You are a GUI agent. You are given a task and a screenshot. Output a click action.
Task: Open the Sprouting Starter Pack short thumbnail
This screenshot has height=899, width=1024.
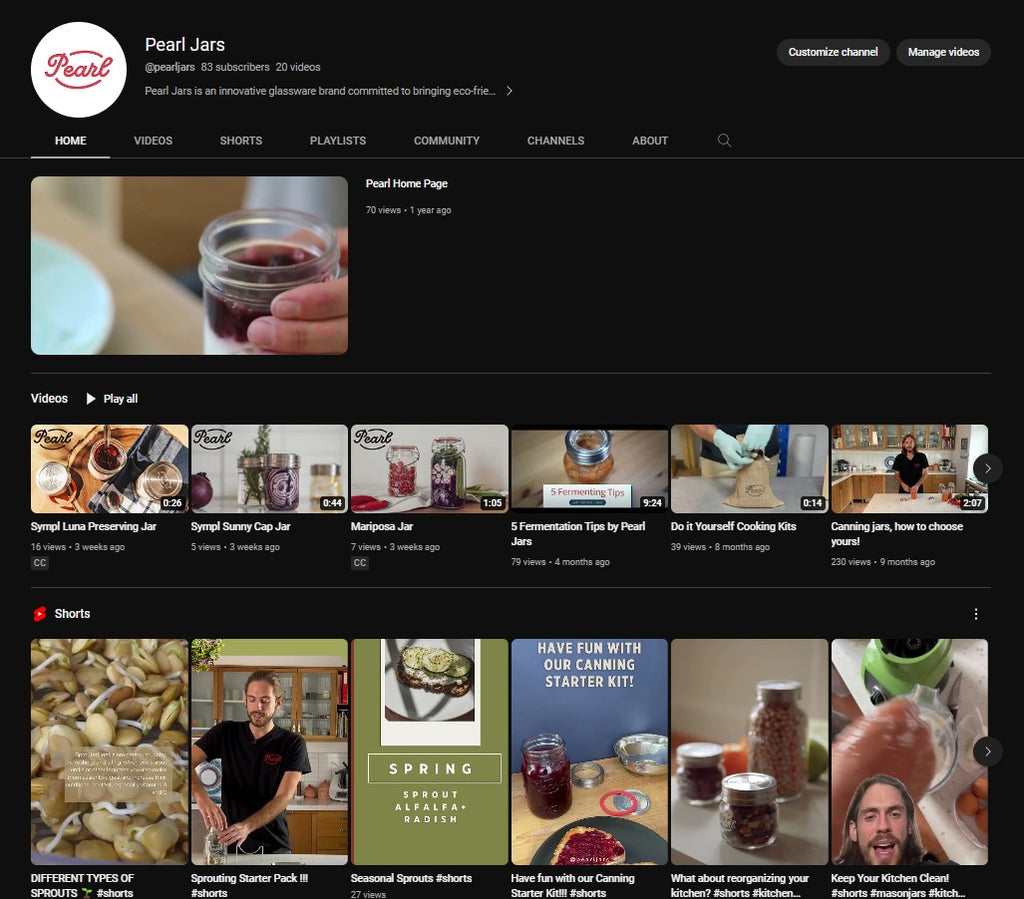(269, 752)
